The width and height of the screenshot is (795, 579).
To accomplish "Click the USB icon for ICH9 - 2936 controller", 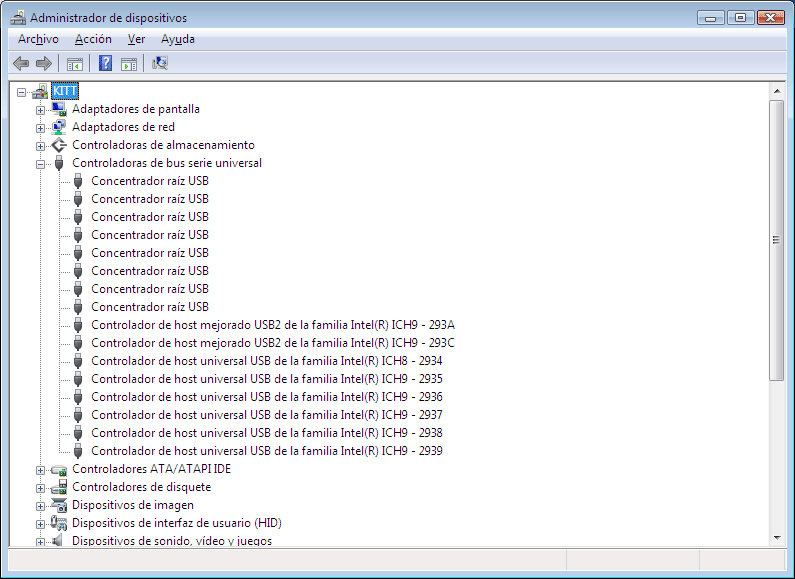I will click(78, 397).
